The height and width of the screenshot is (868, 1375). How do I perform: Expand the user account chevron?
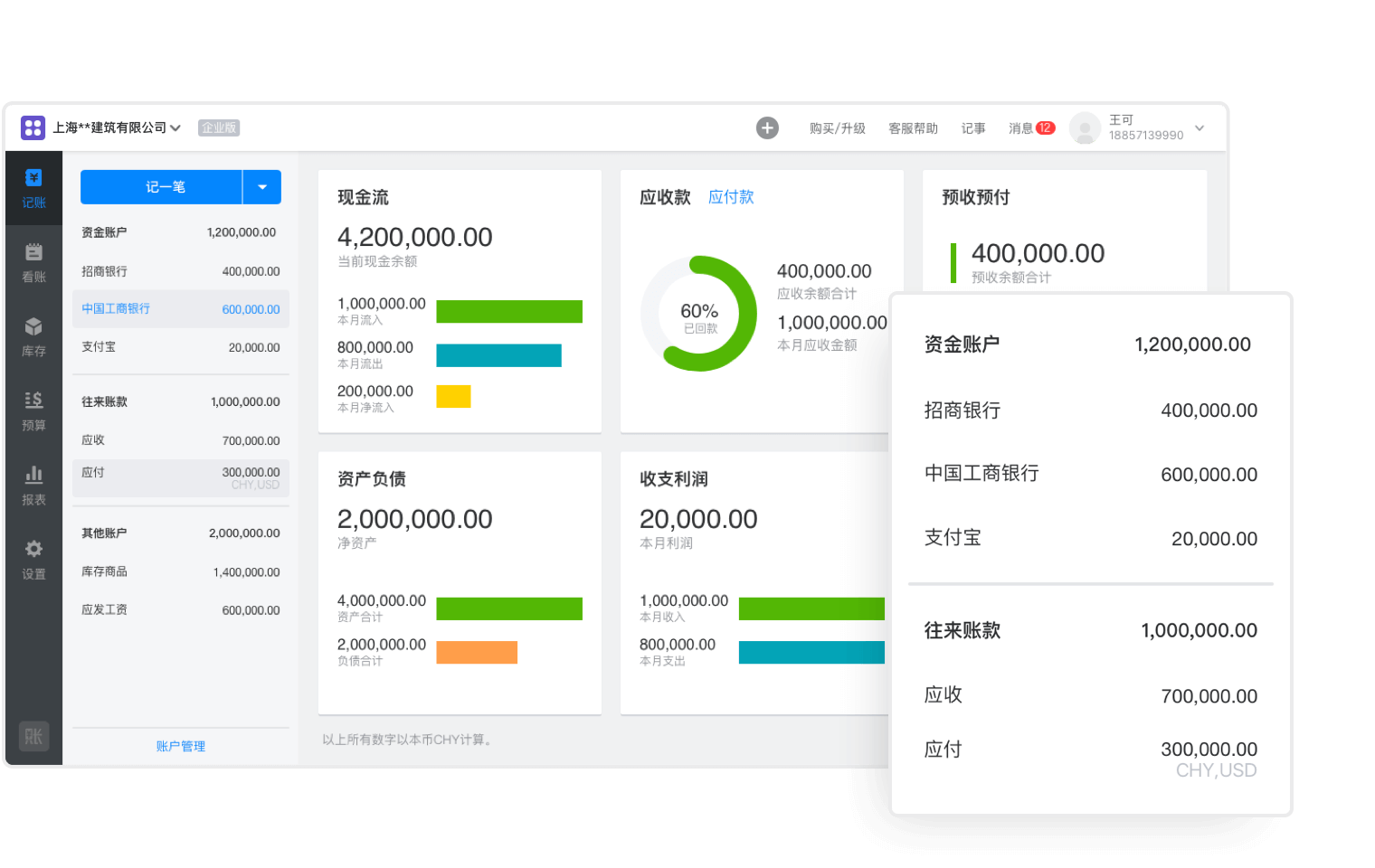click(1200, 128)
